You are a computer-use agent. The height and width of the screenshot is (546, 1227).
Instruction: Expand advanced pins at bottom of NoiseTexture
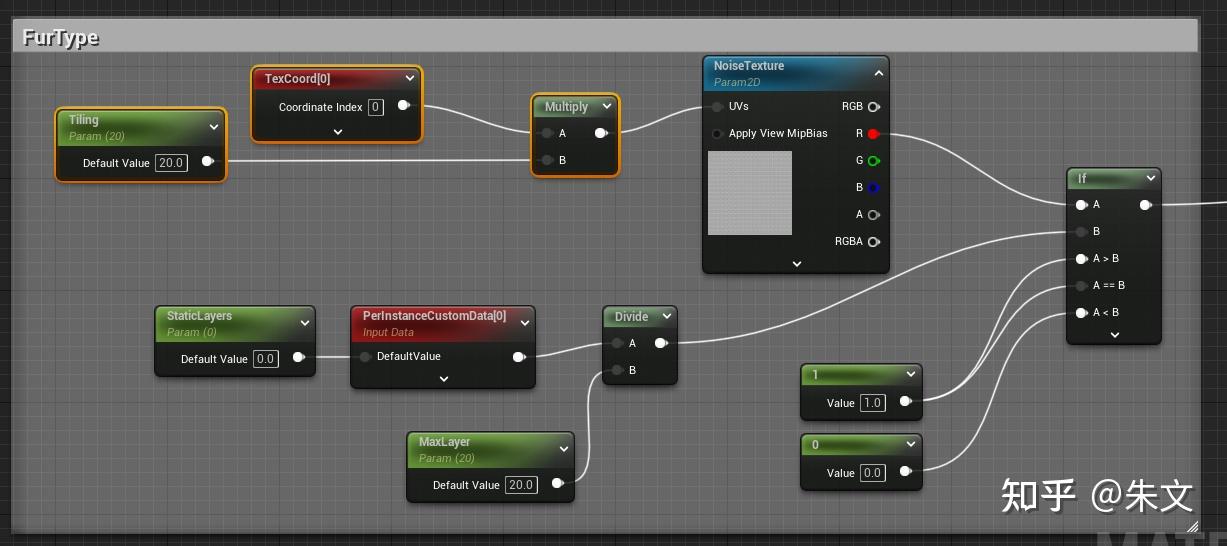click(796, 264)
